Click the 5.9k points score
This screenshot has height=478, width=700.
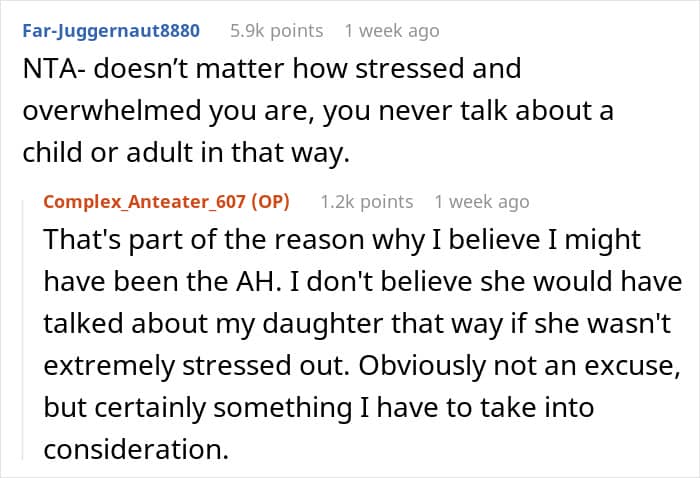pyautogui.click(x=276, y=30)
